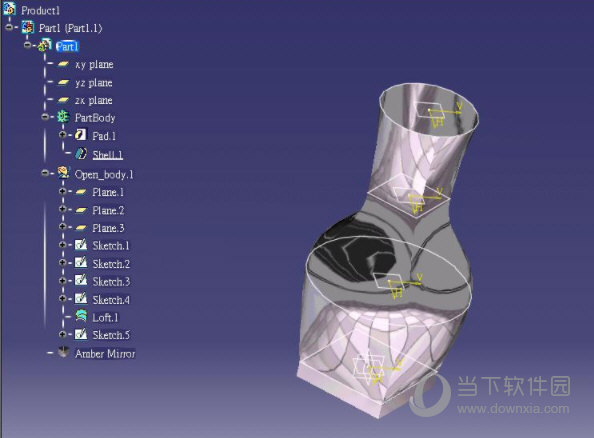Expand the Plane.3 node

coord(63,227)
